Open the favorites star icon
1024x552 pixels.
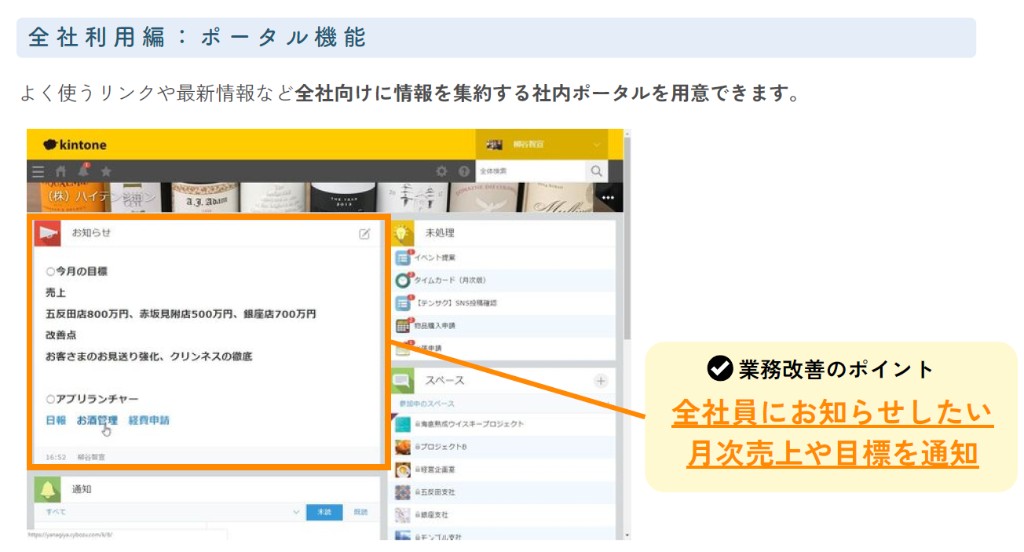106,172
